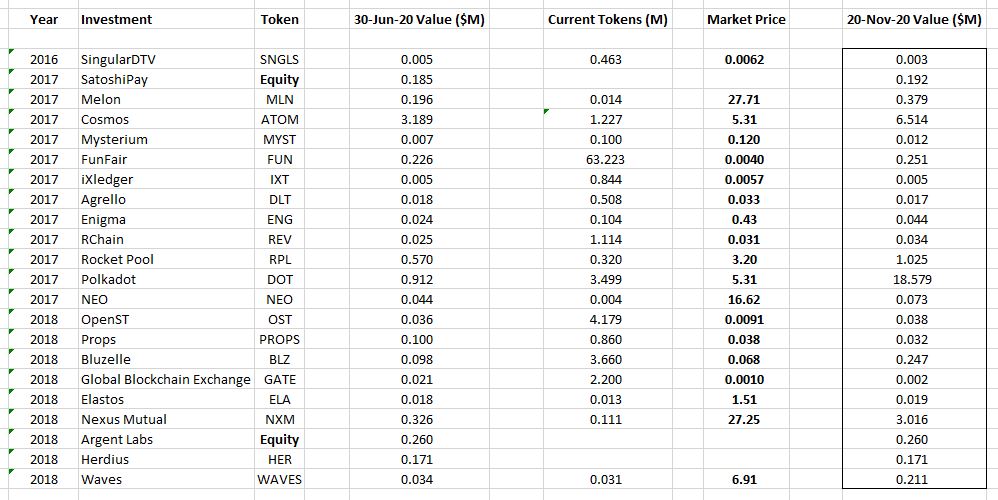The width and height of the screenshot is (998, 500).
Task: Click Polkadot's 20-Nov-20 value 18.579
Action: click(911, 279)
